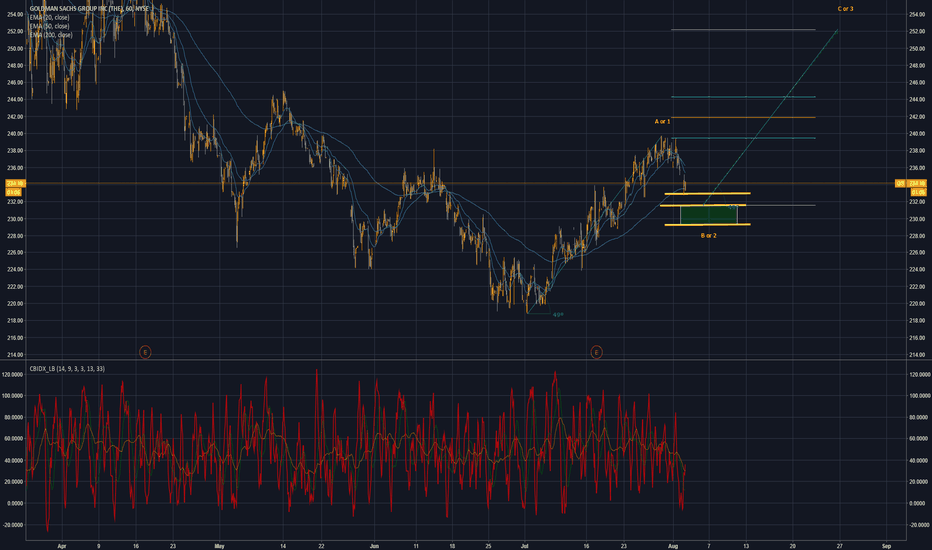Image resolution: width=932 pixels, height=550 pixels.
Task: Click the current price label on left axis
Action: coord(15,183)
